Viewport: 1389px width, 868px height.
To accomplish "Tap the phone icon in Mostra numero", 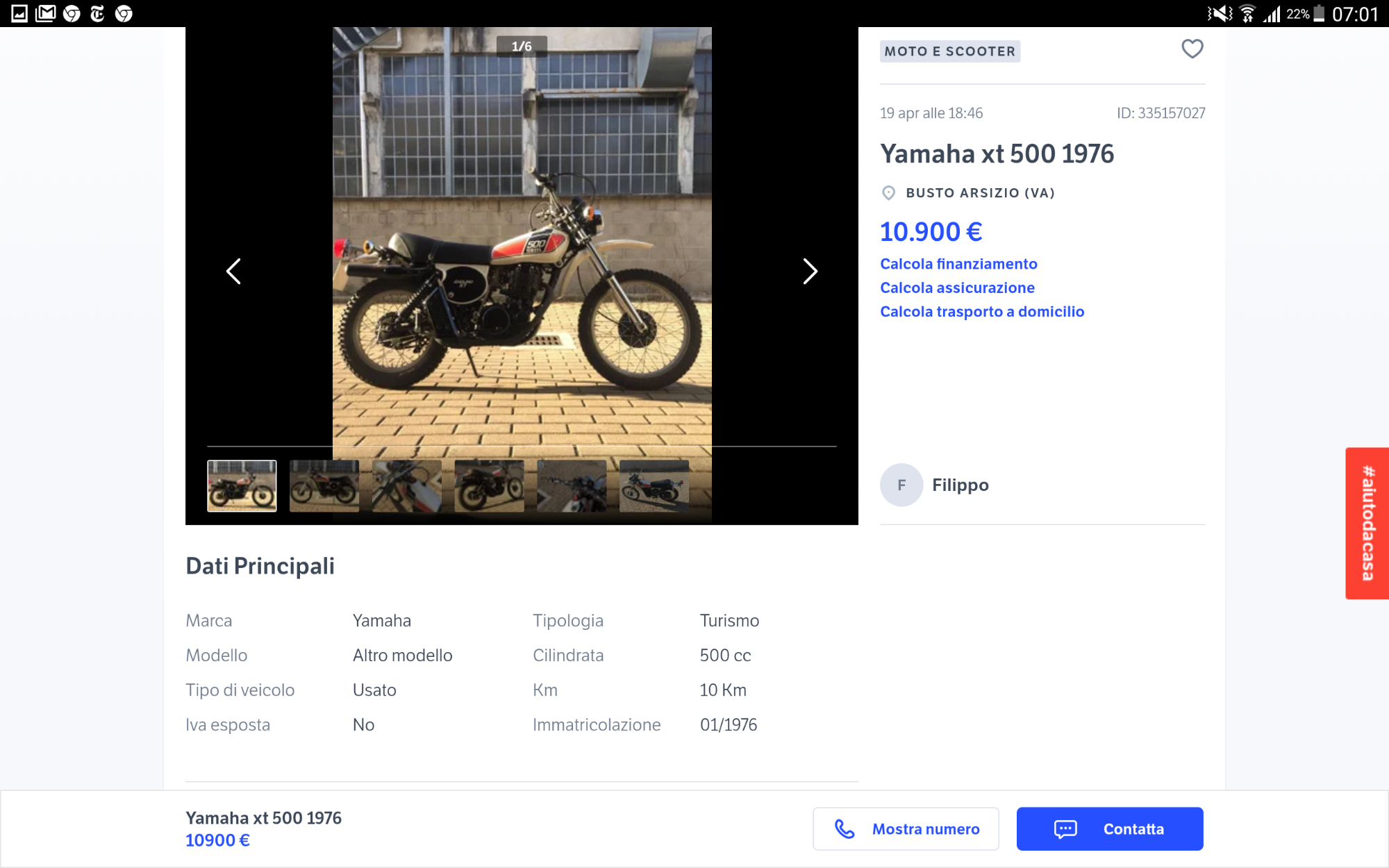I will click(845, 829).
